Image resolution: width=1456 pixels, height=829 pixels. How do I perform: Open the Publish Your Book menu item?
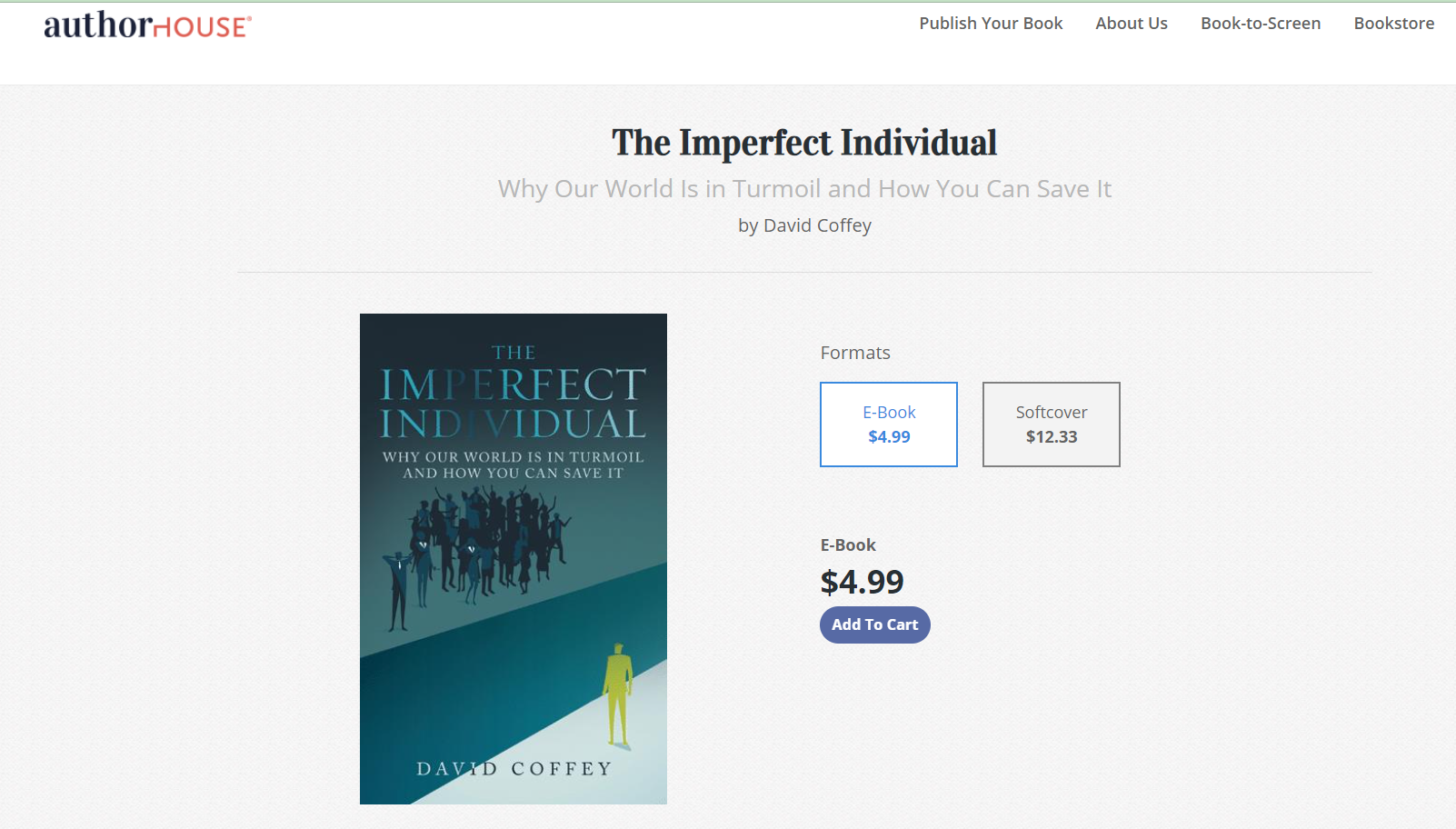point(990,24)
